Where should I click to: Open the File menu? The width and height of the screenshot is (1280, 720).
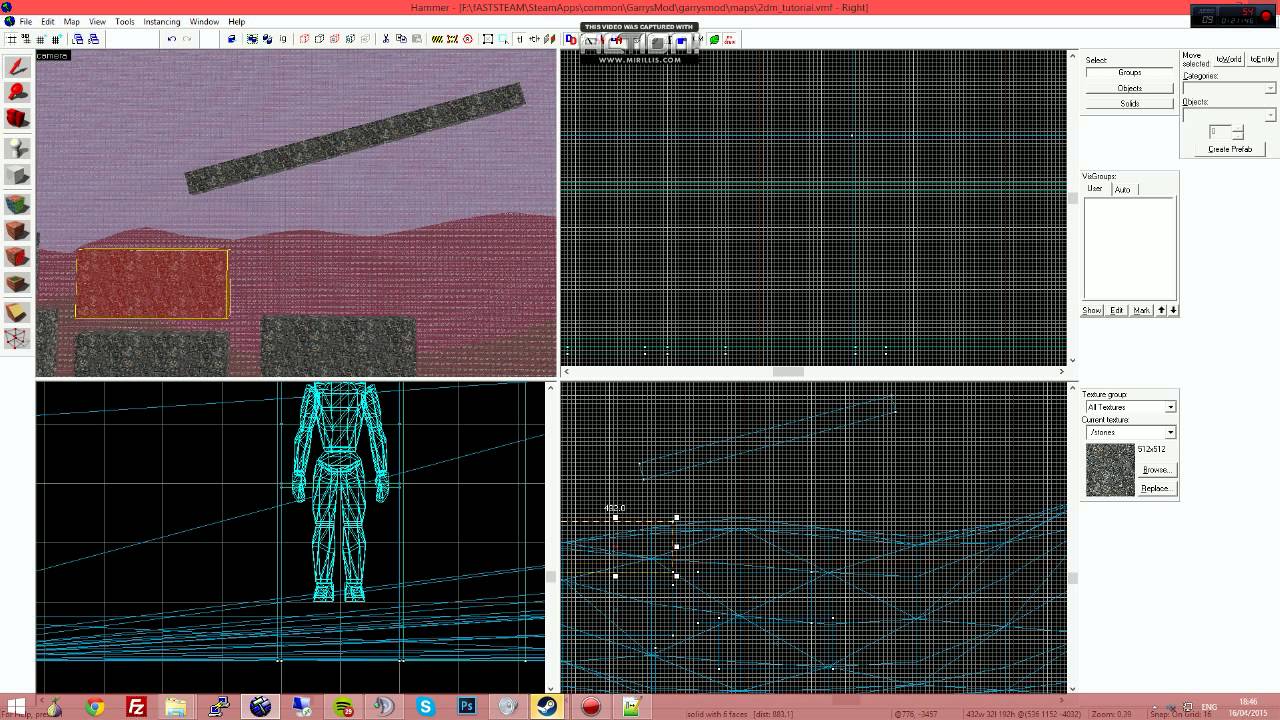point(25,21)
